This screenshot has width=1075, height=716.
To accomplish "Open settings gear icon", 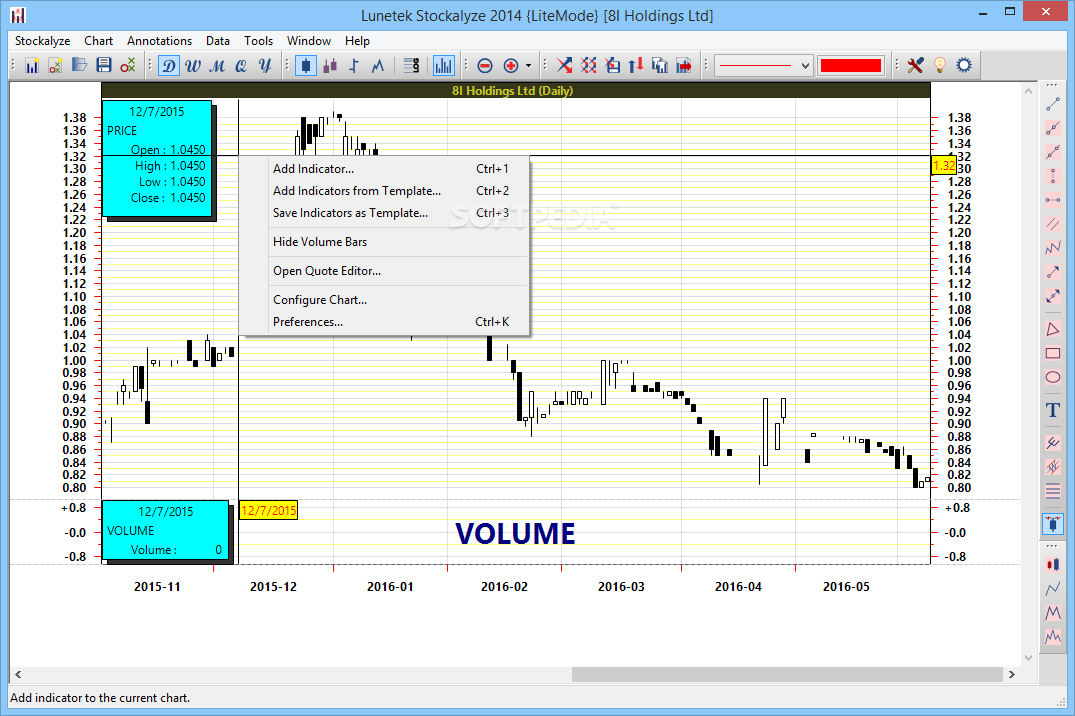I will (964, 66).
